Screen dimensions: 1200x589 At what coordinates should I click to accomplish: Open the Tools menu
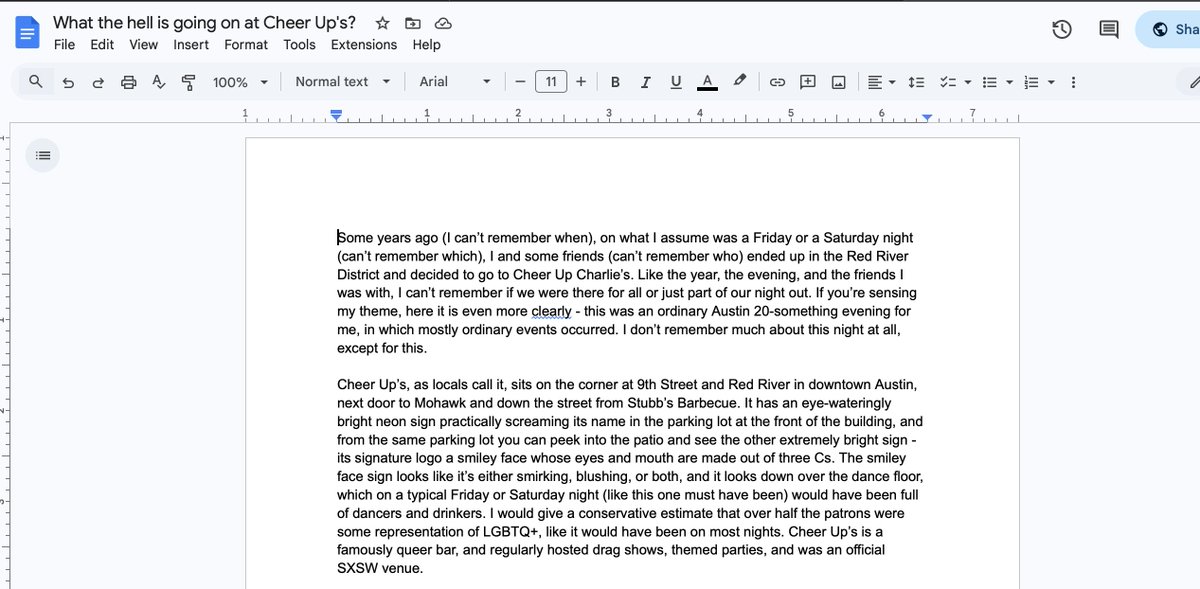[x=299, y=44]
